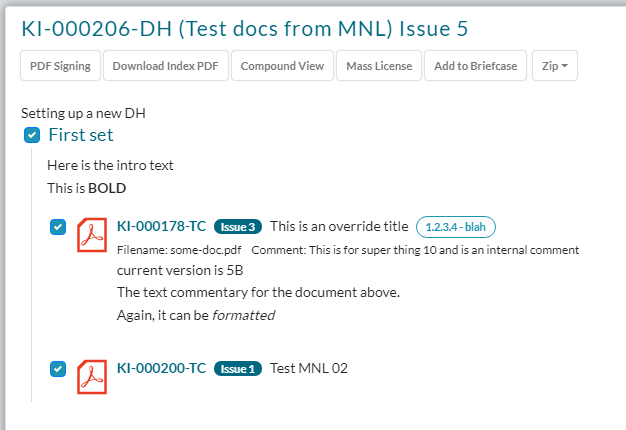Click the PDF Signing button
Viewport: 626px width, 430px height.
click(60, 67)
